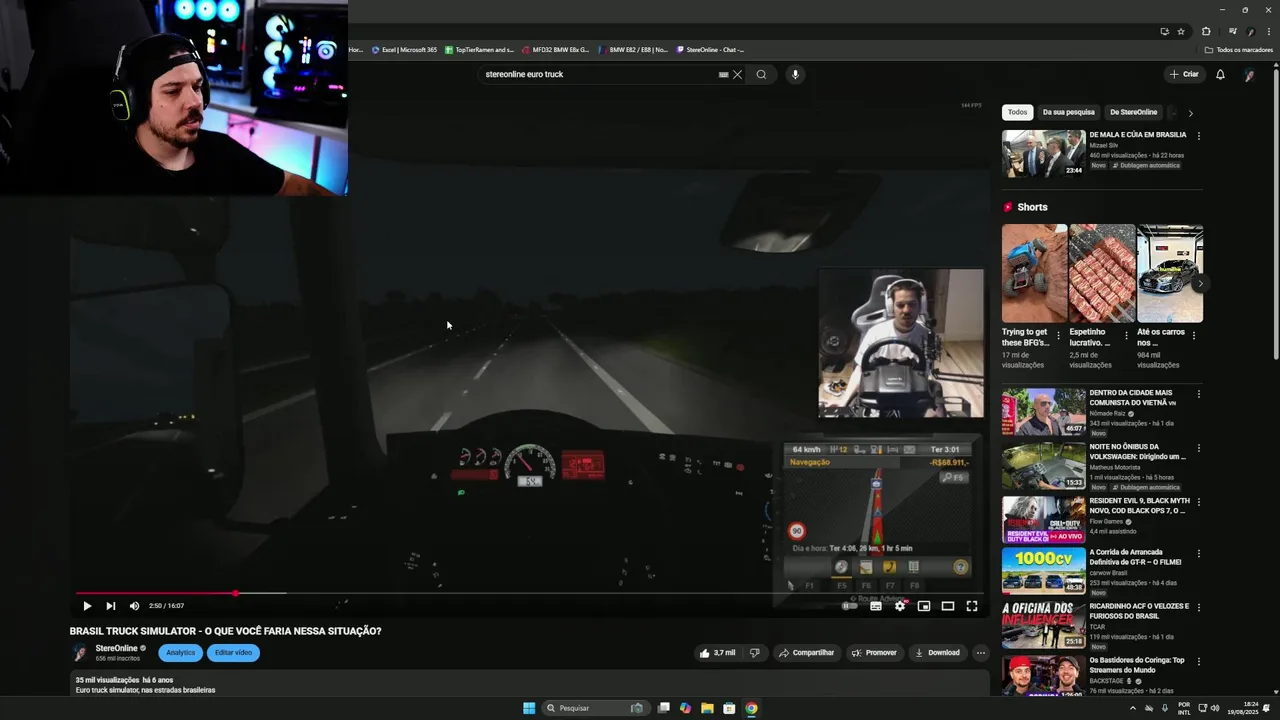Viewport: 1280px width, 720px height.
Task: Open more actions menu beside Download
Action: 981,653
